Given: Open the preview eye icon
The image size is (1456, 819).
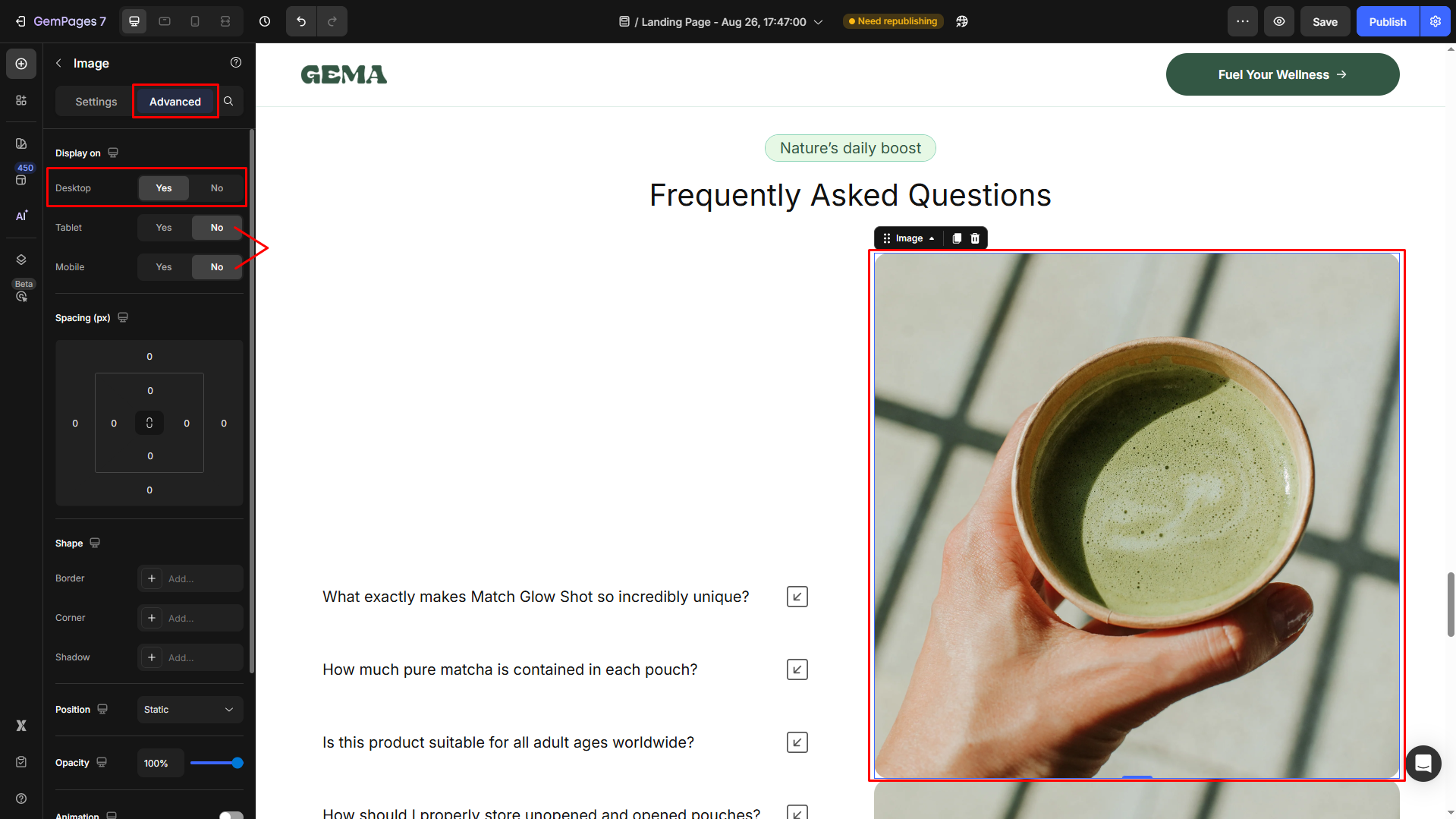Looking at the screenshot, I should click(1279, 21).
